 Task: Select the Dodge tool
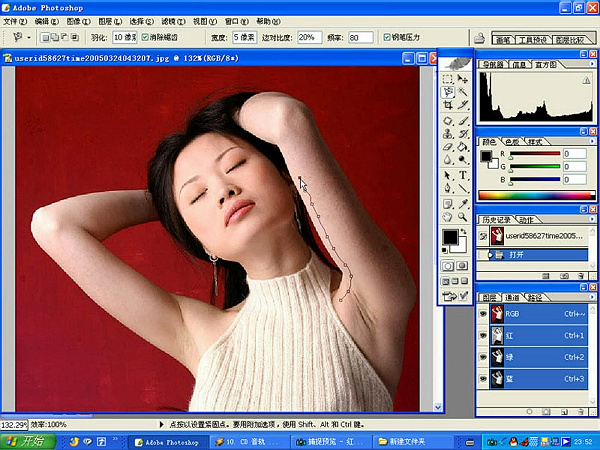tap(463, 159)
